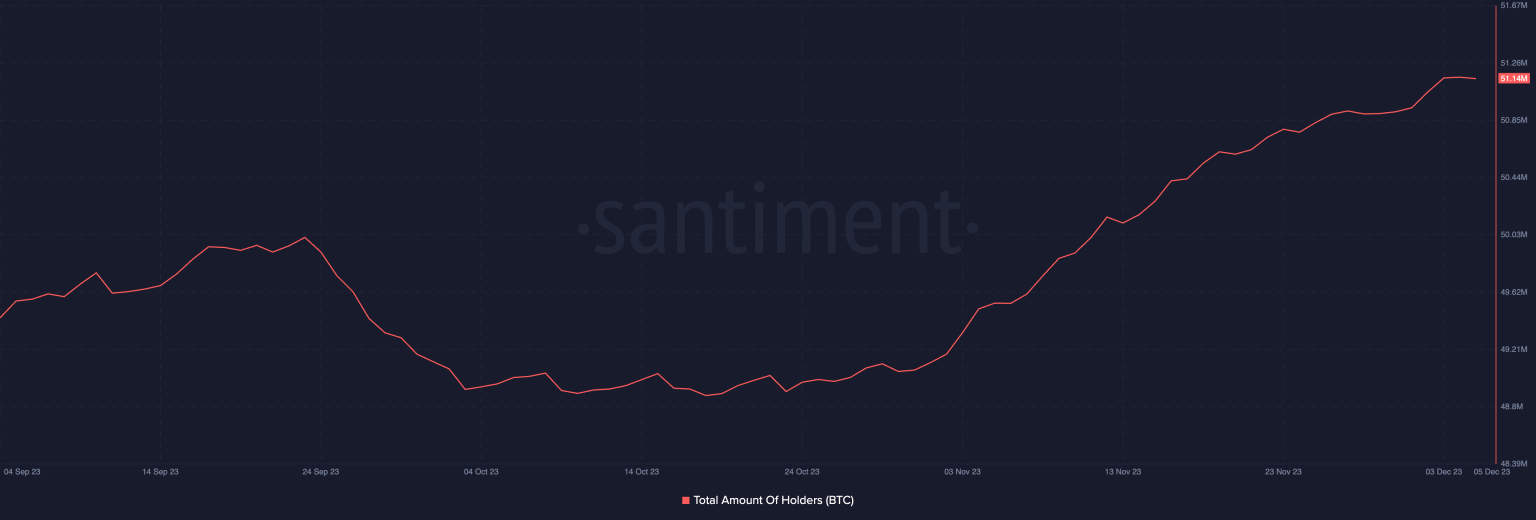
Task: Select the 03 Nov 23 x-axis label
Action: coord(962,471)
